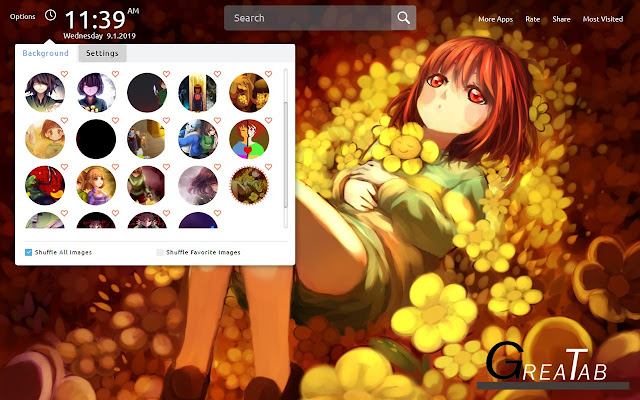640x400 pixels.
Task: Select the orange Asriel and child wallpaper
Action: (x=249, y=93)
